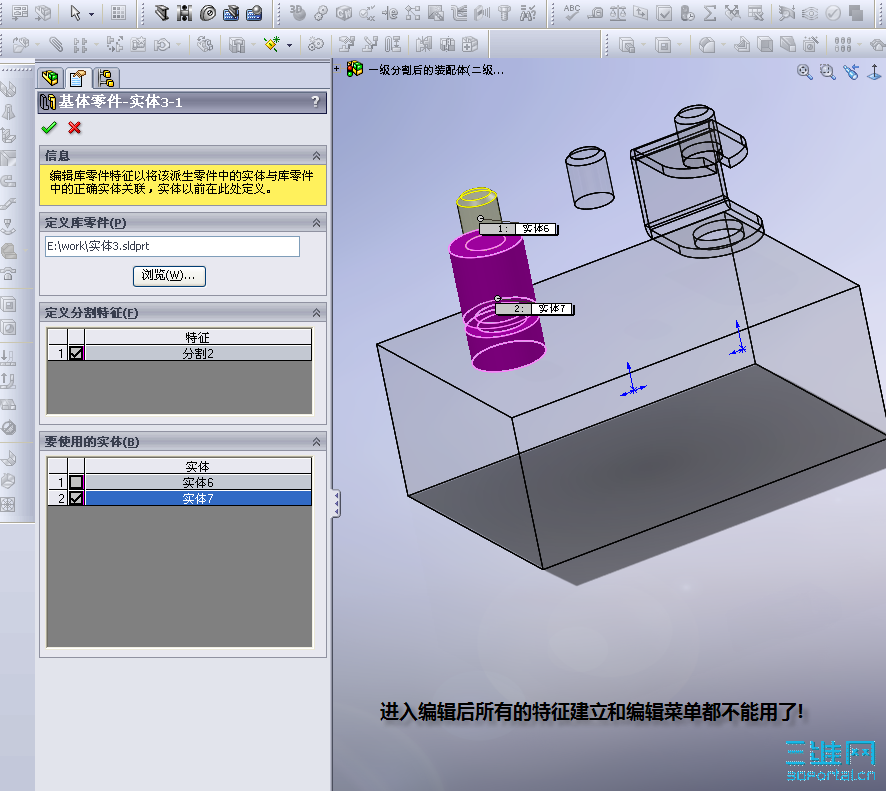Confirm with the green checkmark OK icon
The image size is (886, 791).
[x=49, y=128]
